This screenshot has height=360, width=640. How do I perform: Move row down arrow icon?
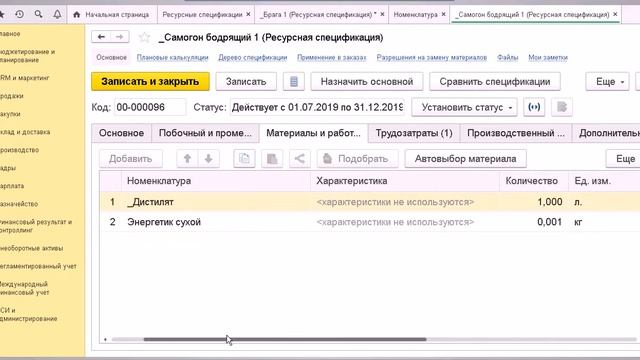tap(209, 159)
